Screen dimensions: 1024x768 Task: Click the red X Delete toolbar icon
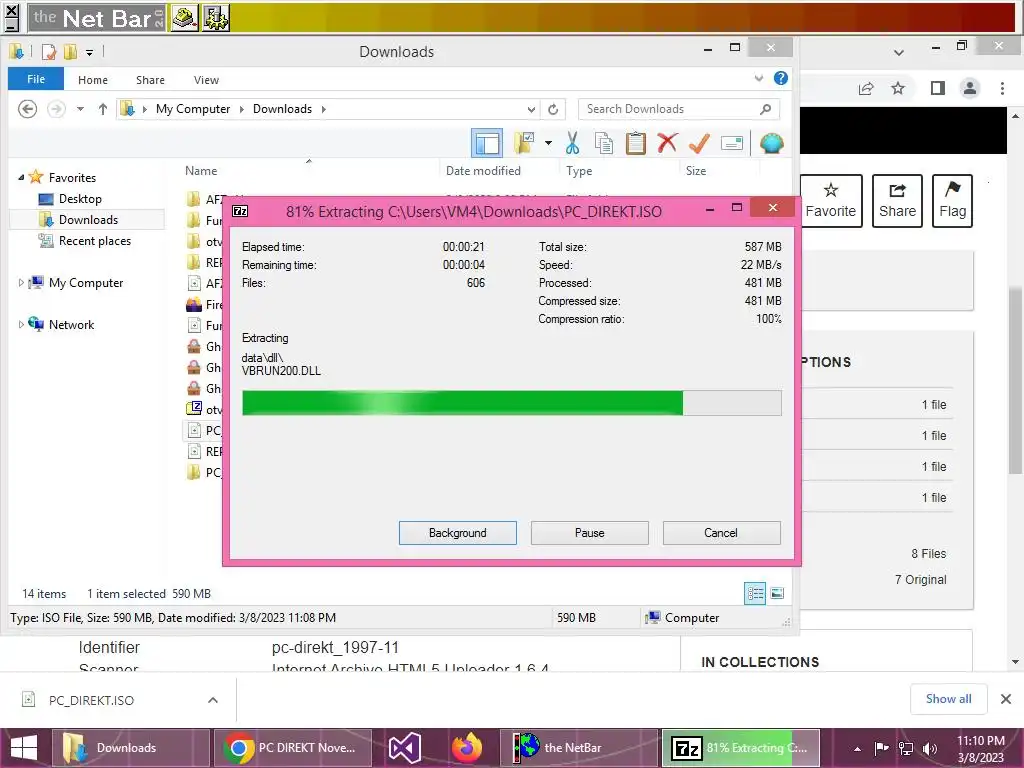pos(667,143)
